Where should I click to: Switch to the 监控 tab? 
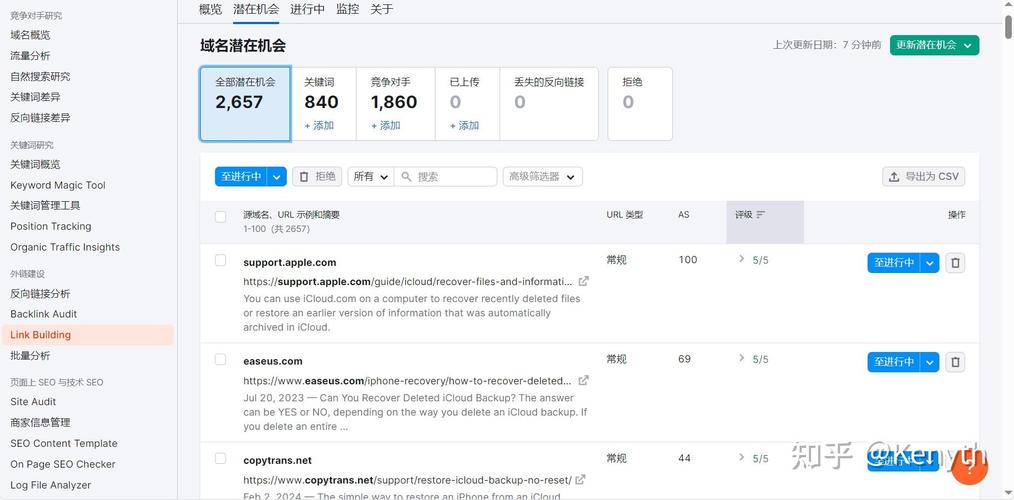[x=347, y=9]
